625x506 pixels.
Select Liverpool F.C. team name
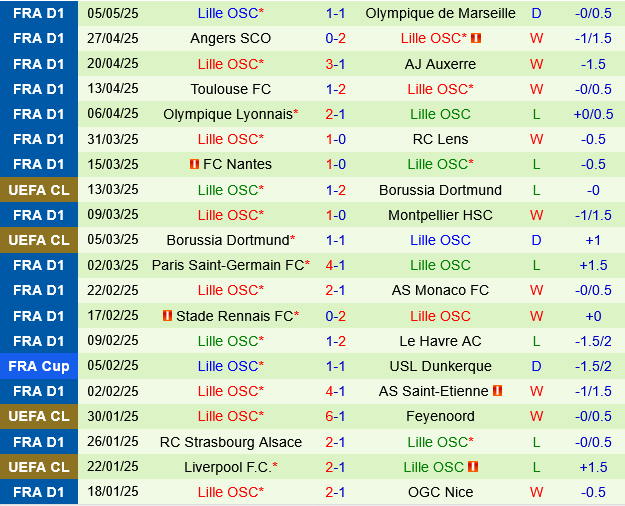click(x=230, y=467)
